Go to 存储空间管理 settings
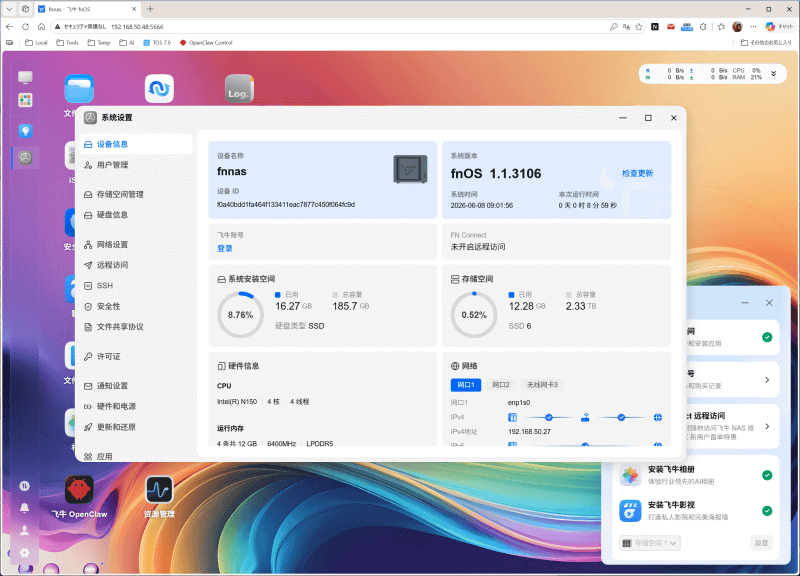 click(135, 194)
